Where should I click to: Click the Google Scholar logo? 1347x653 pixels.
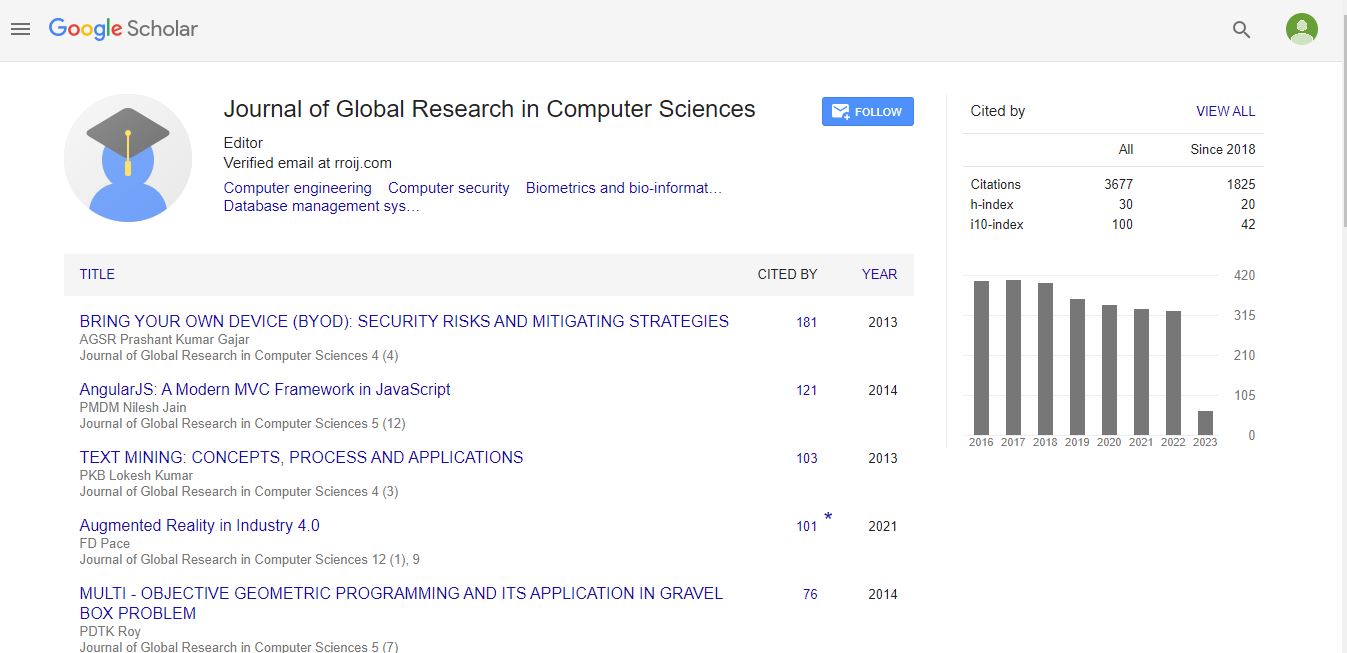click(123, 29)
